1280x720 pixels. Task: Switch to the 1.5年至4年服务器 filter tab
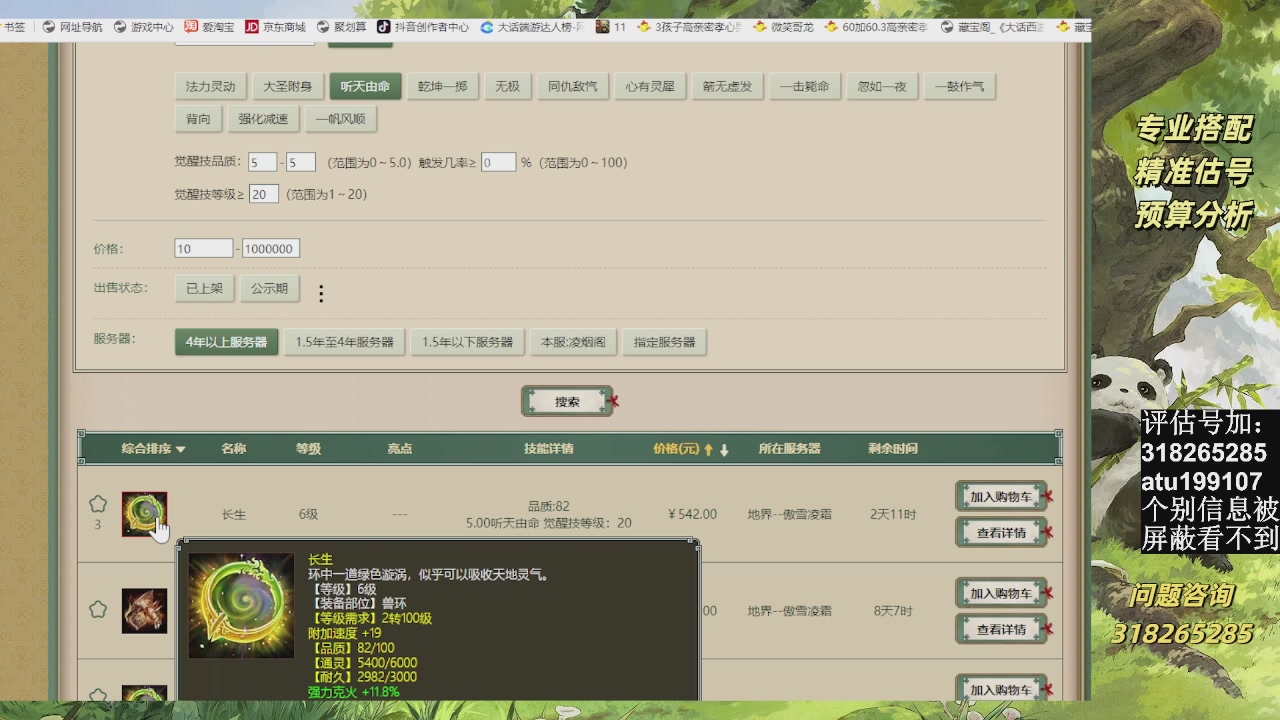point(344,341)
